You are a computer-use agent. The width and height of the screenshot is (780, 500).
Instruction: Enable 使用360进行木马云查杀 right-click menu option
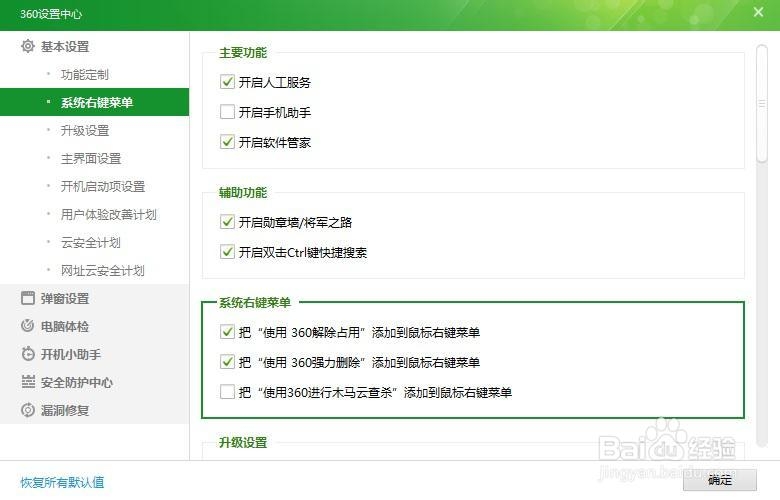227,392
